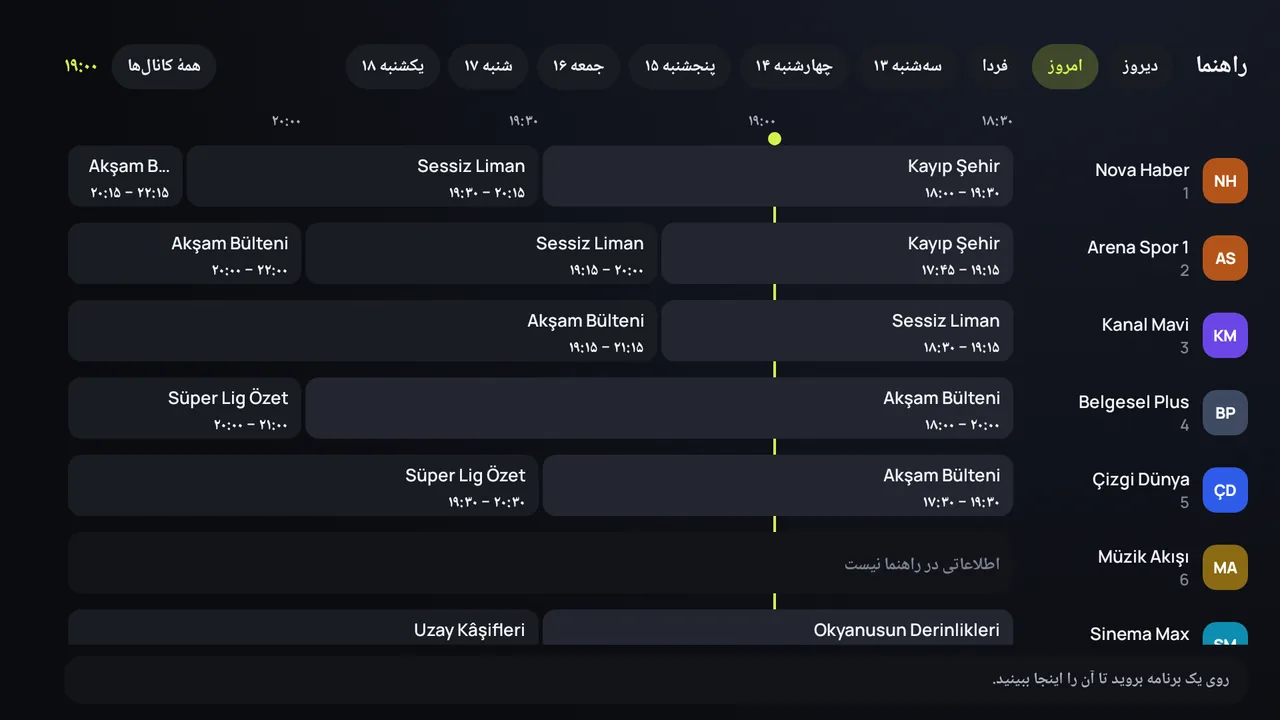Click the ۲۰:۰۰ timeline label
Screen dimensions: 1280x720
286,121
